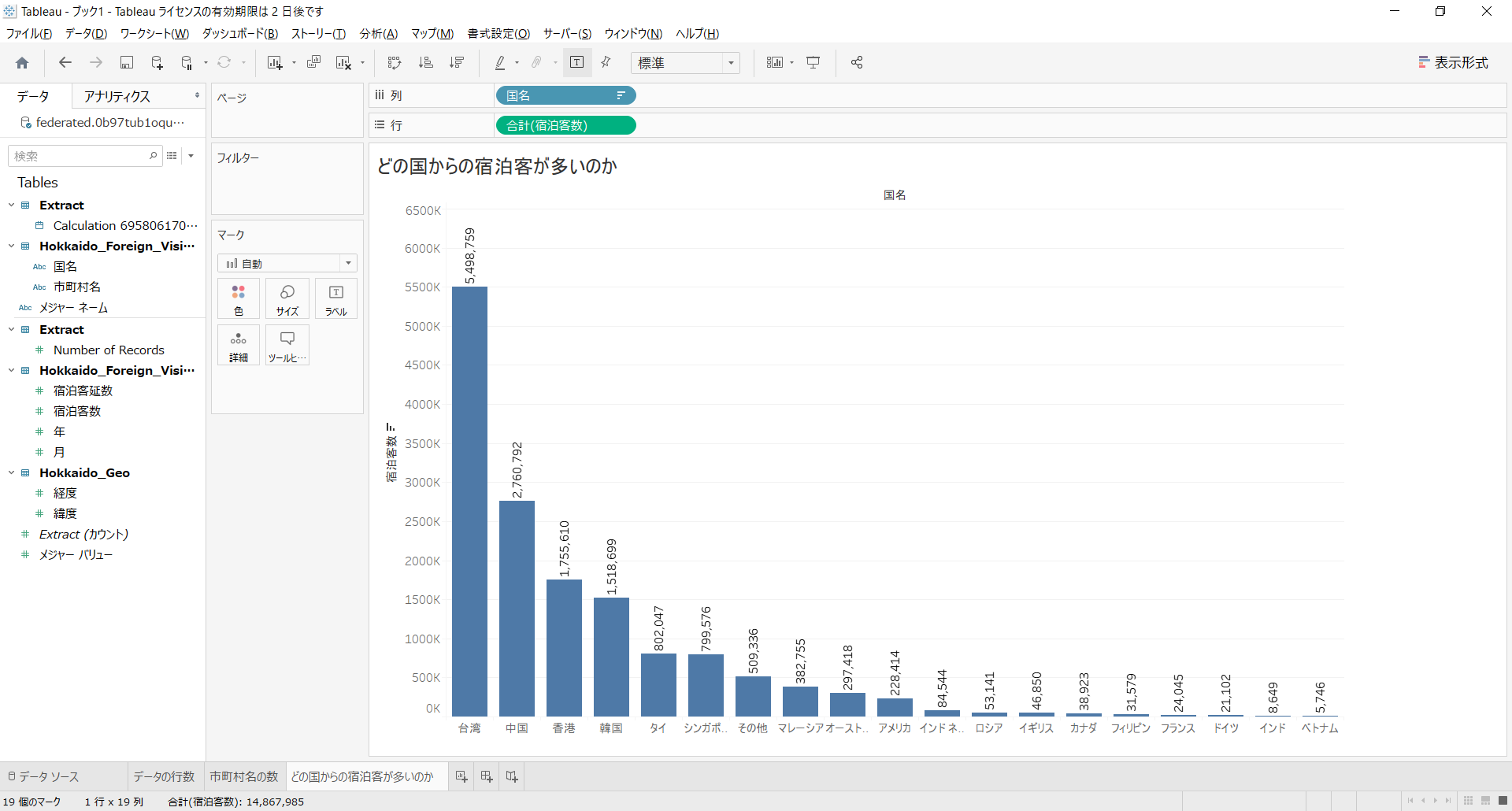Click the 国名 pill on the columns shelf

coord(565,96)
